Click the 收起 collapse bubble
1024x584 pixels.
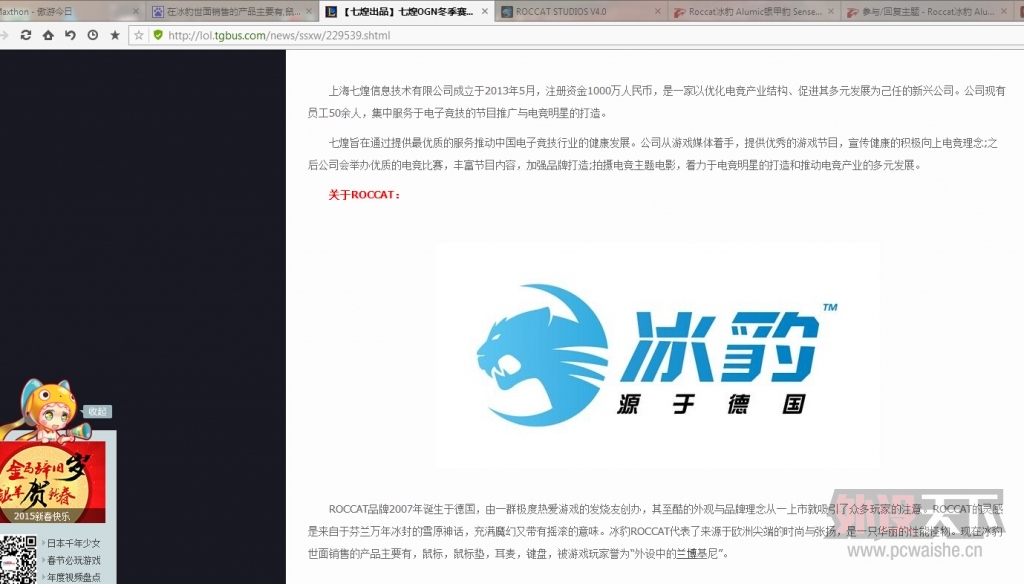point(97,412)
